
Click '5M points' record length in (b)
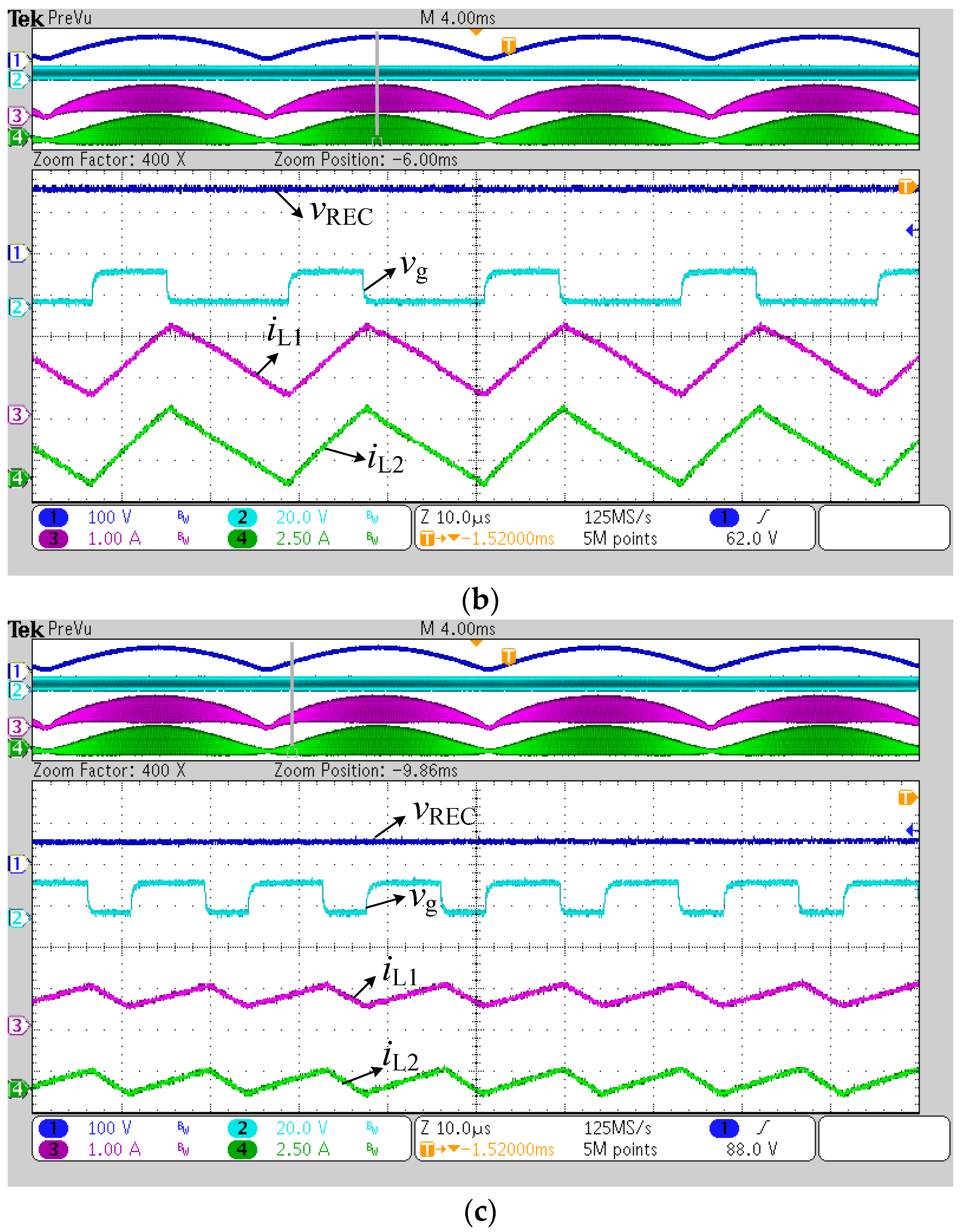click(620, 539)
